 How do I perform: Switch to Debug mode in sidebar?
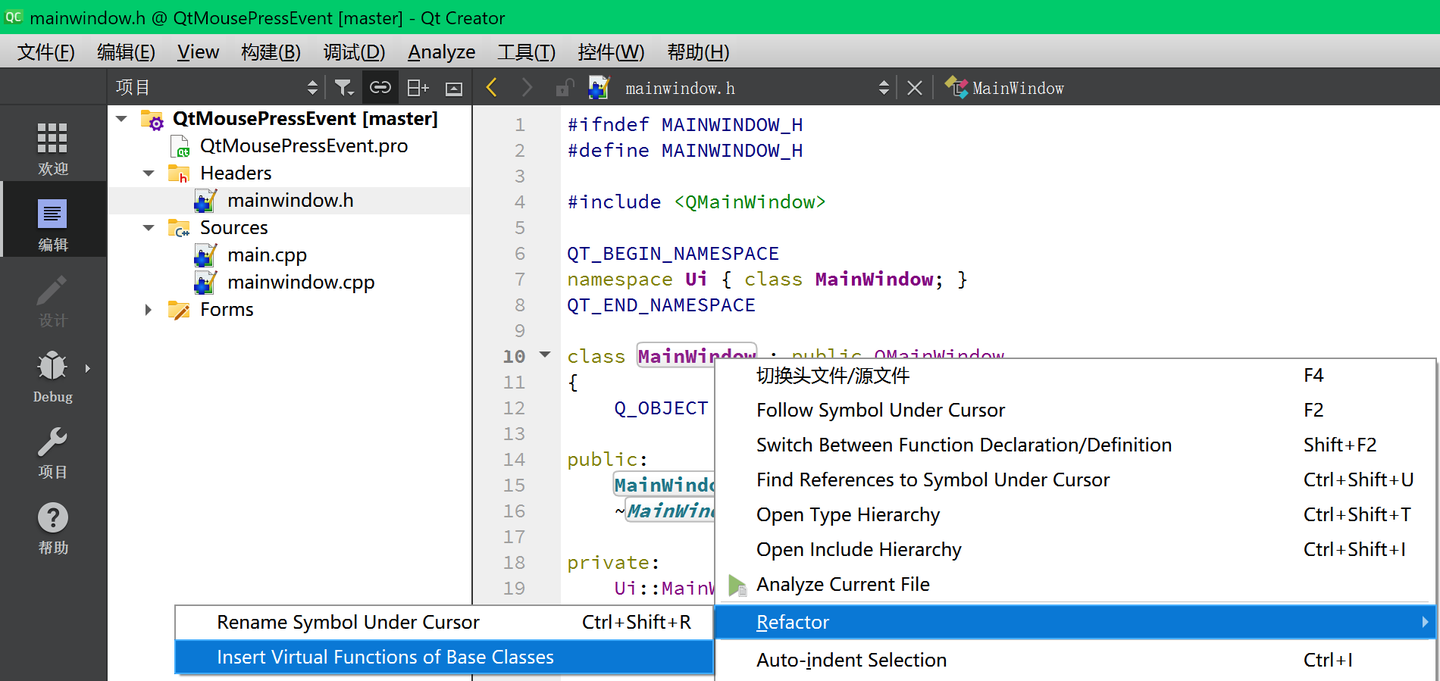(x=52, y=377)
